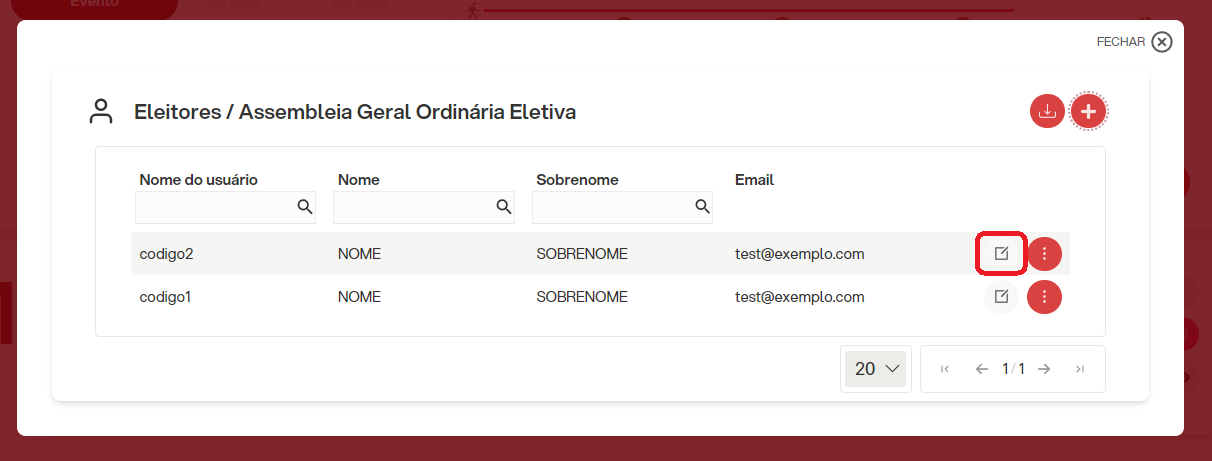Go to the previous page arrow
1212x461 pixels.
(x=981, y=369)
